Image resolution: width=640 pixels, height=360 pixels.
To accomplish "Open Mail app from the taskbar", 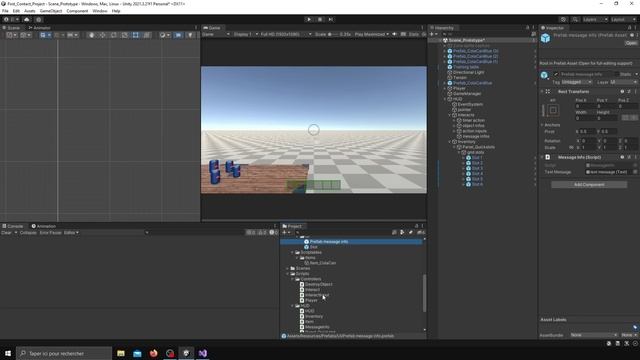I will coord(137,353).
